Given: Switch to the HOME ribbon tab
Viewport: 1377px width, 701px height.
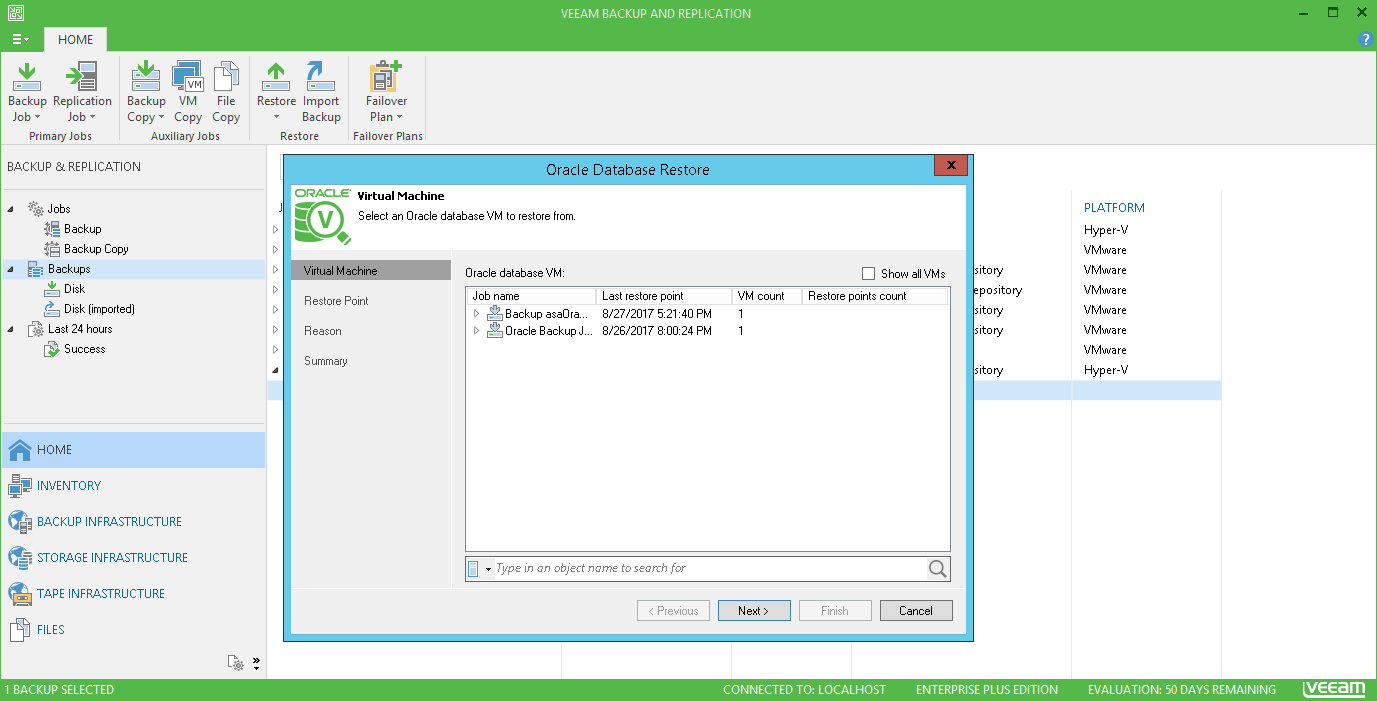Looking at the screenshot, I should pyautogui.click(x=75, y=40).
